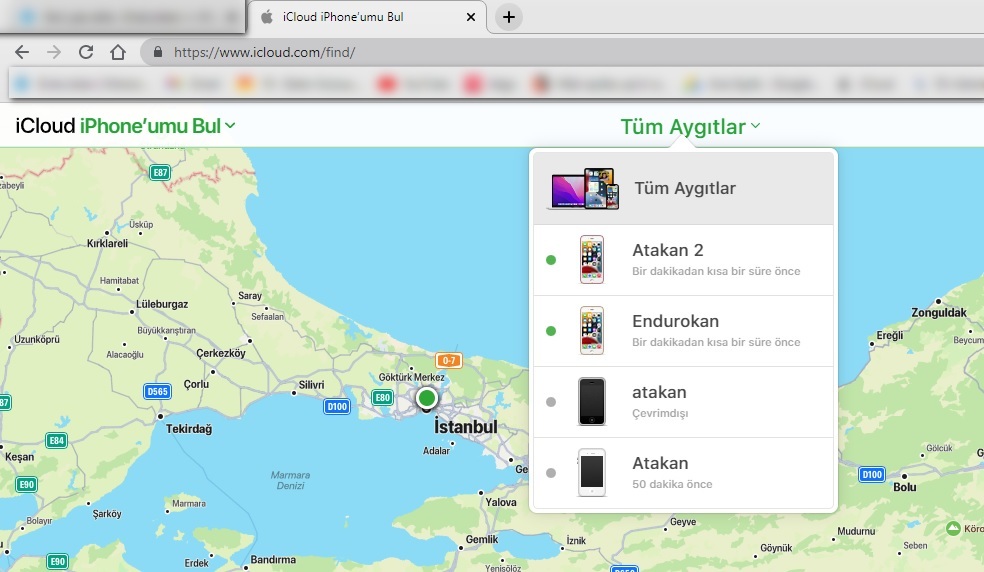984x572 pixels.
Task: Click the green online dot for Atakan 2
Action: point(551,260)
